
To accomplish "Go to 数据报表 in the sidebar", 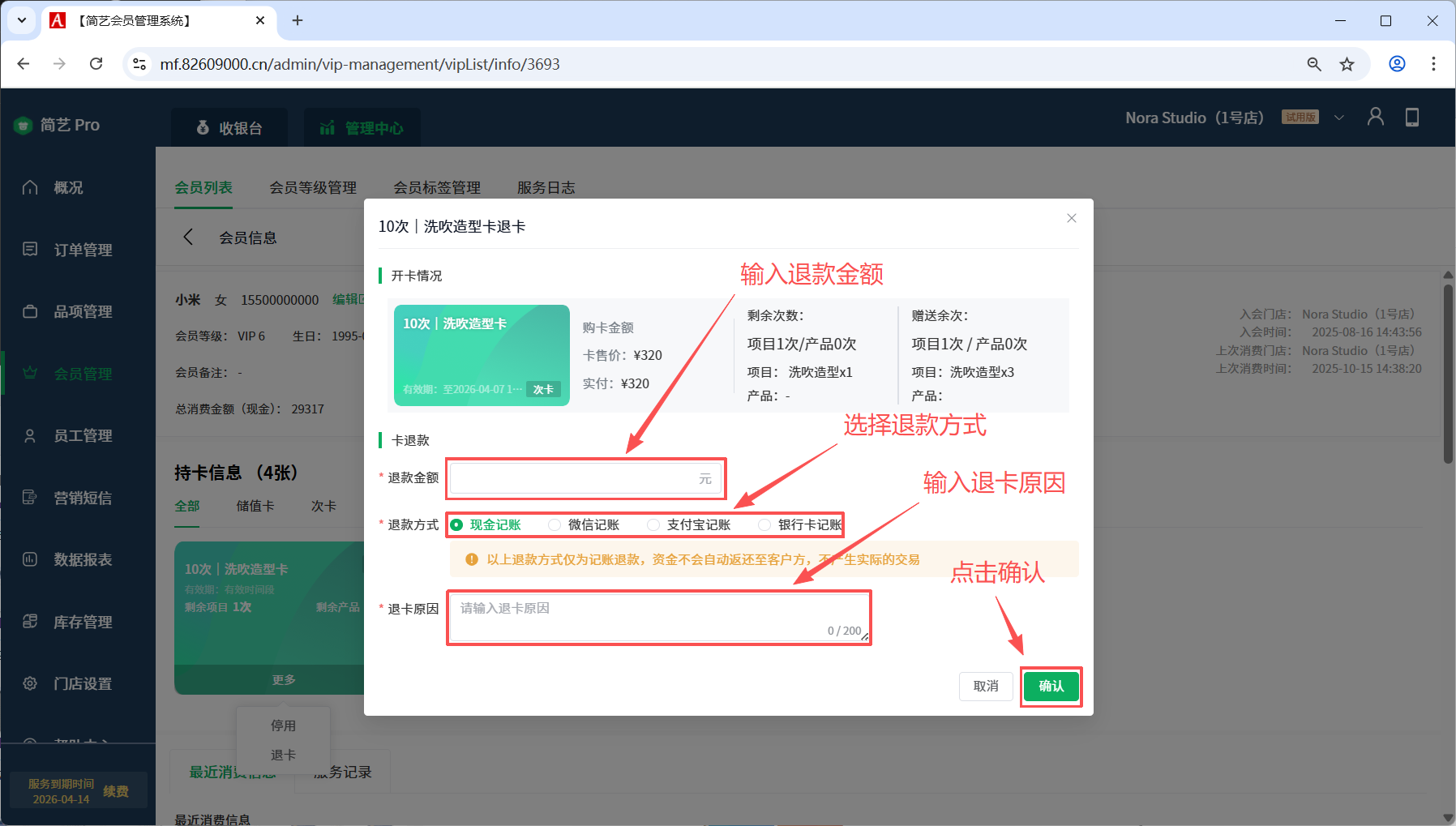I will coord(82,559).
